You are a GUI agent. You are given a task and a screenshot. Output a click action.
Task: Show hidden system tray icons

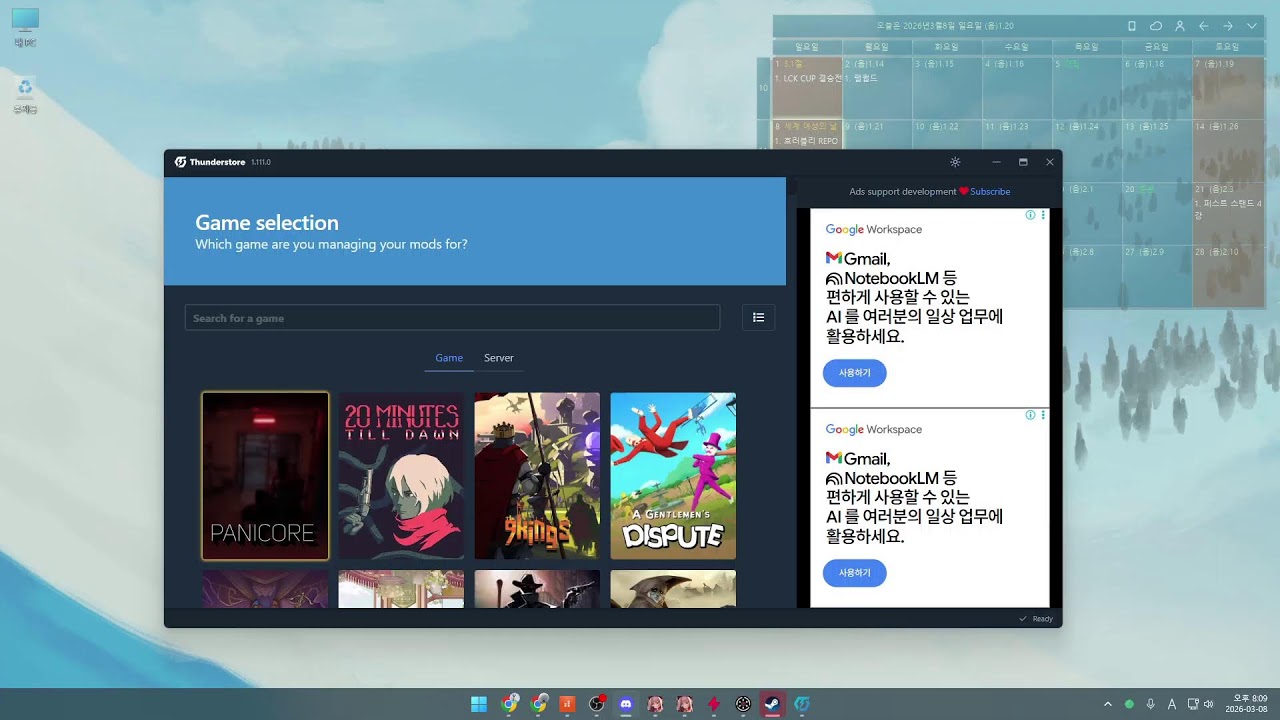tap(1107, 704)
